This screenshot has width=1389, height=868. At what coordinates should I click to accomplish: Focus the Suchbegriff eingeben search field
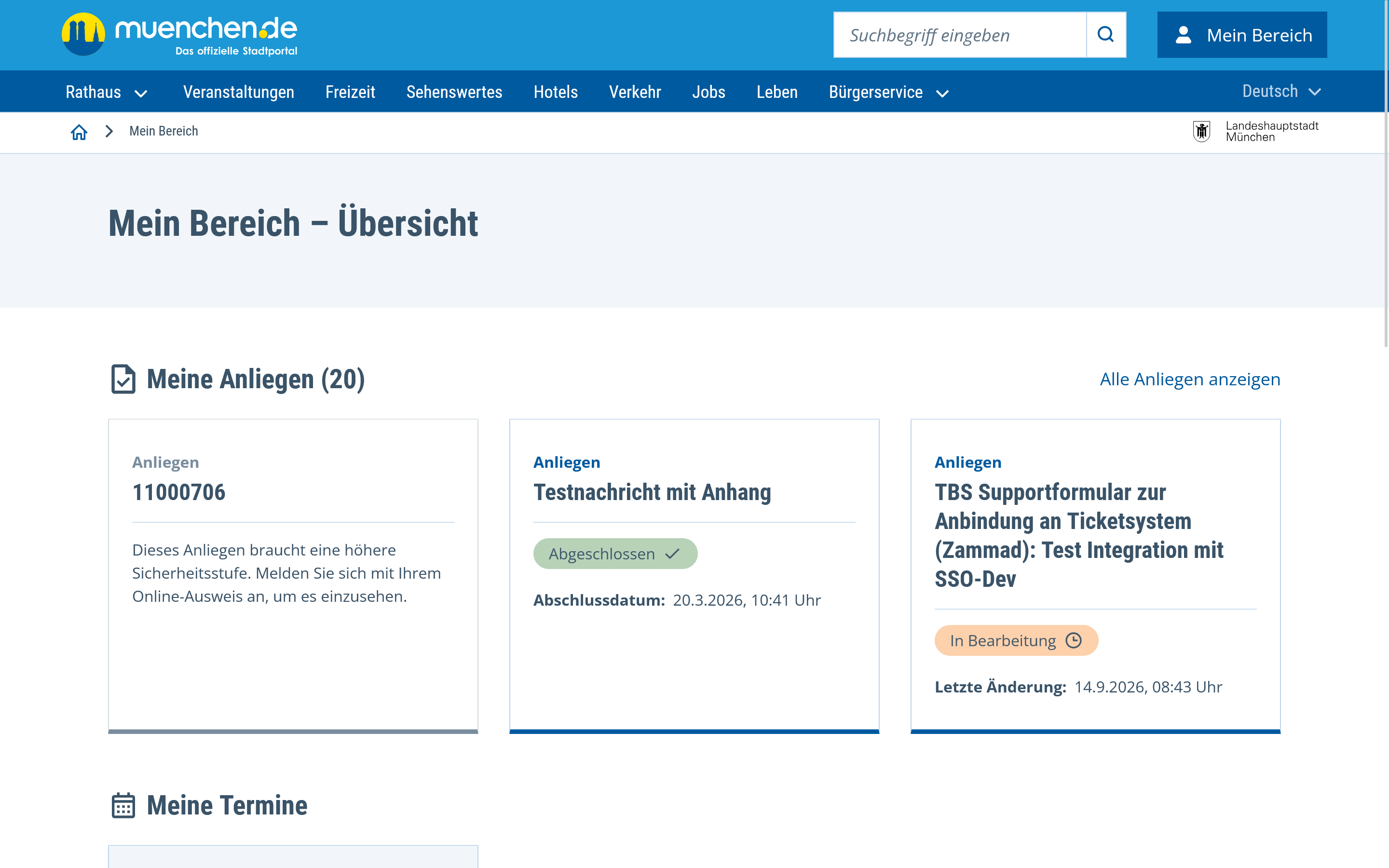(960, 34)
